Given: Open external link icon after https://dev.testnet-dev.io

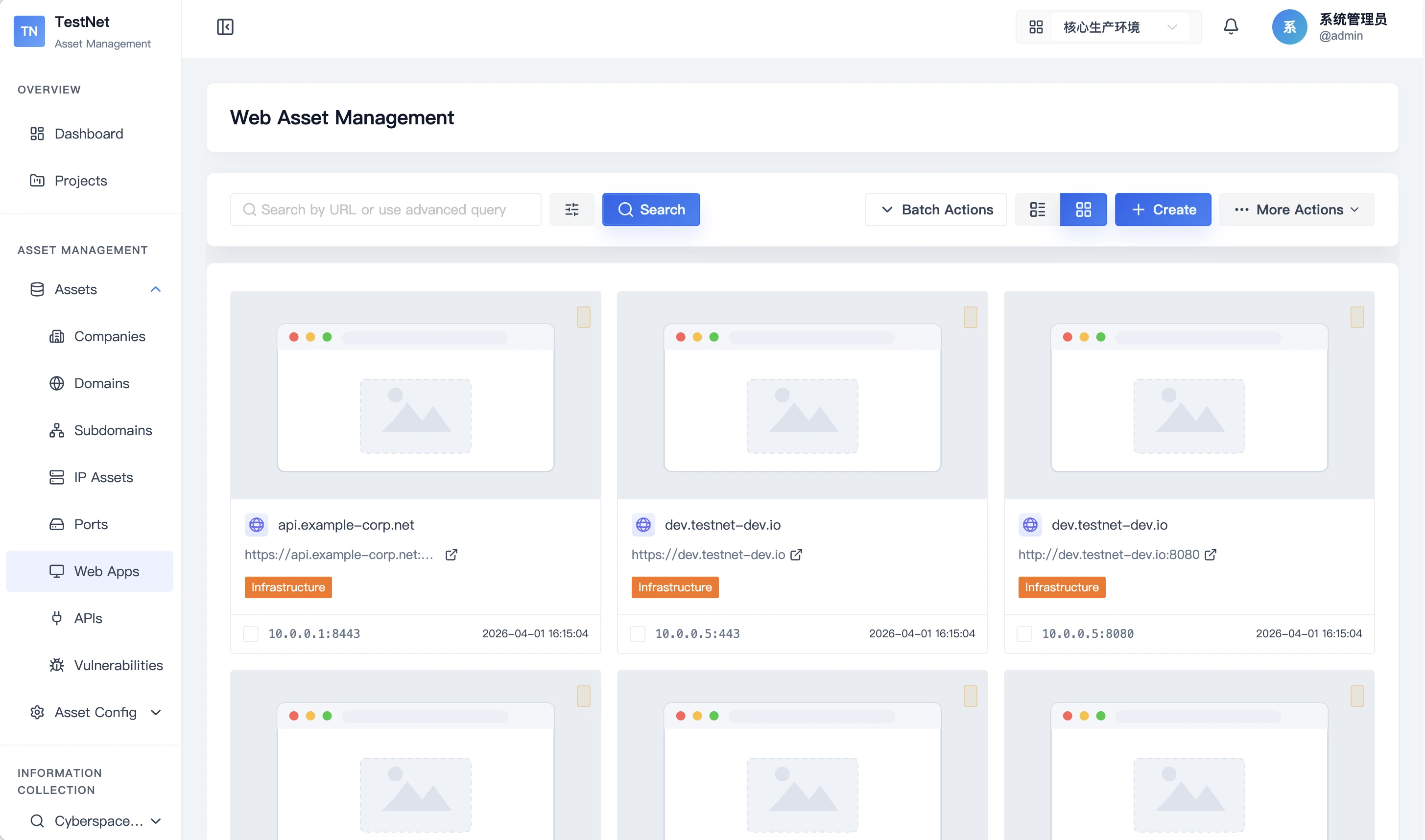Looking at the screenshot, I should point(796,555).
